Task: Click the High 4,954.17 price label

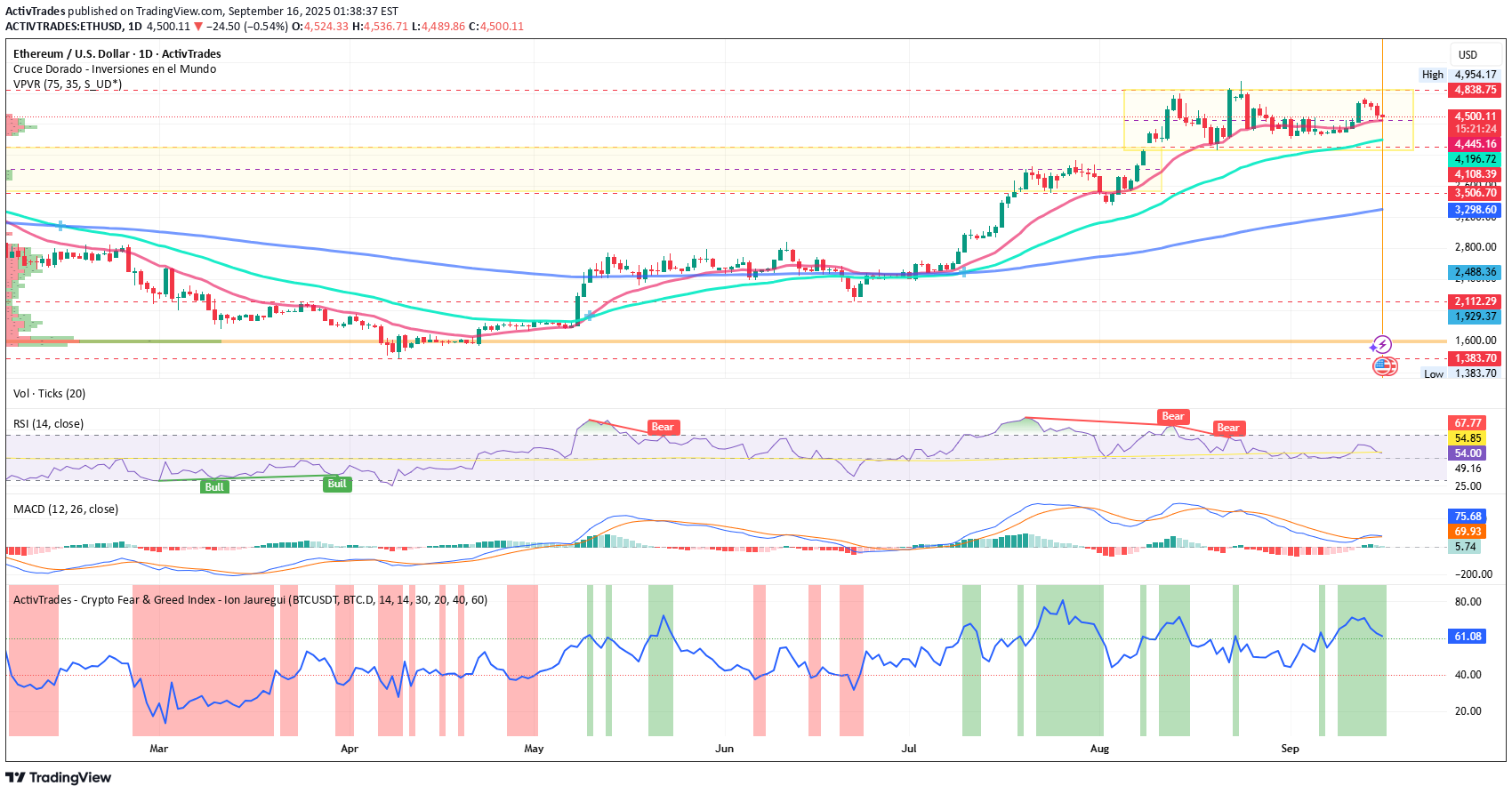Action: (x=1459, y=75)
